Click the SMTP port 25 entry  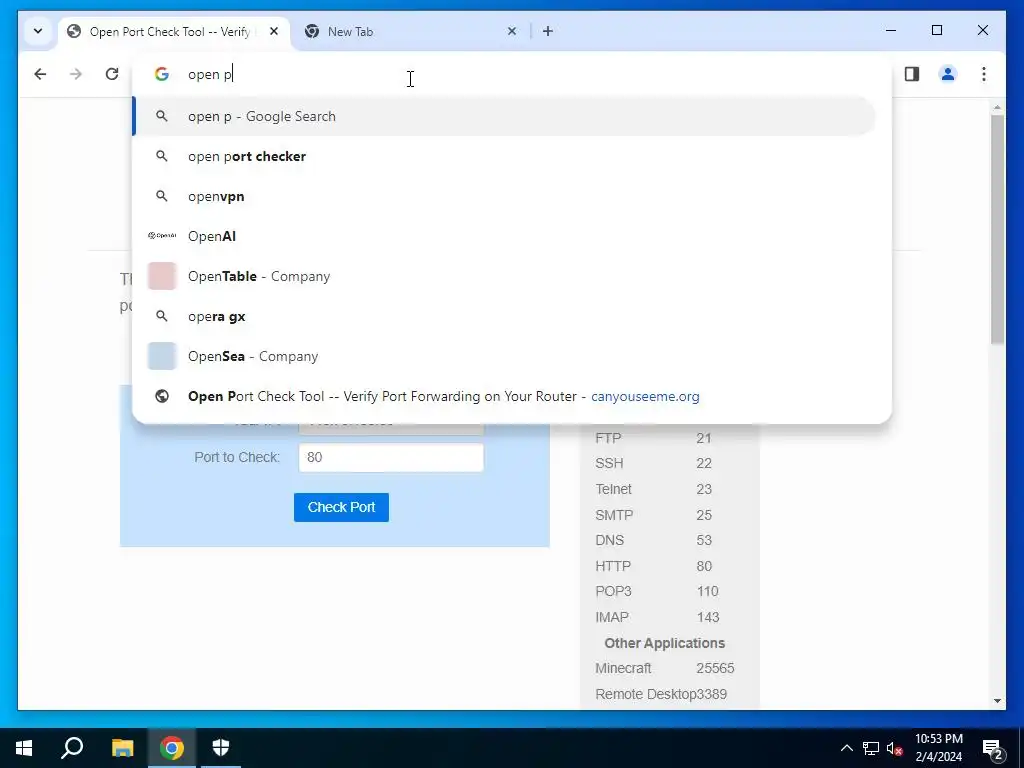coord(653,515)
